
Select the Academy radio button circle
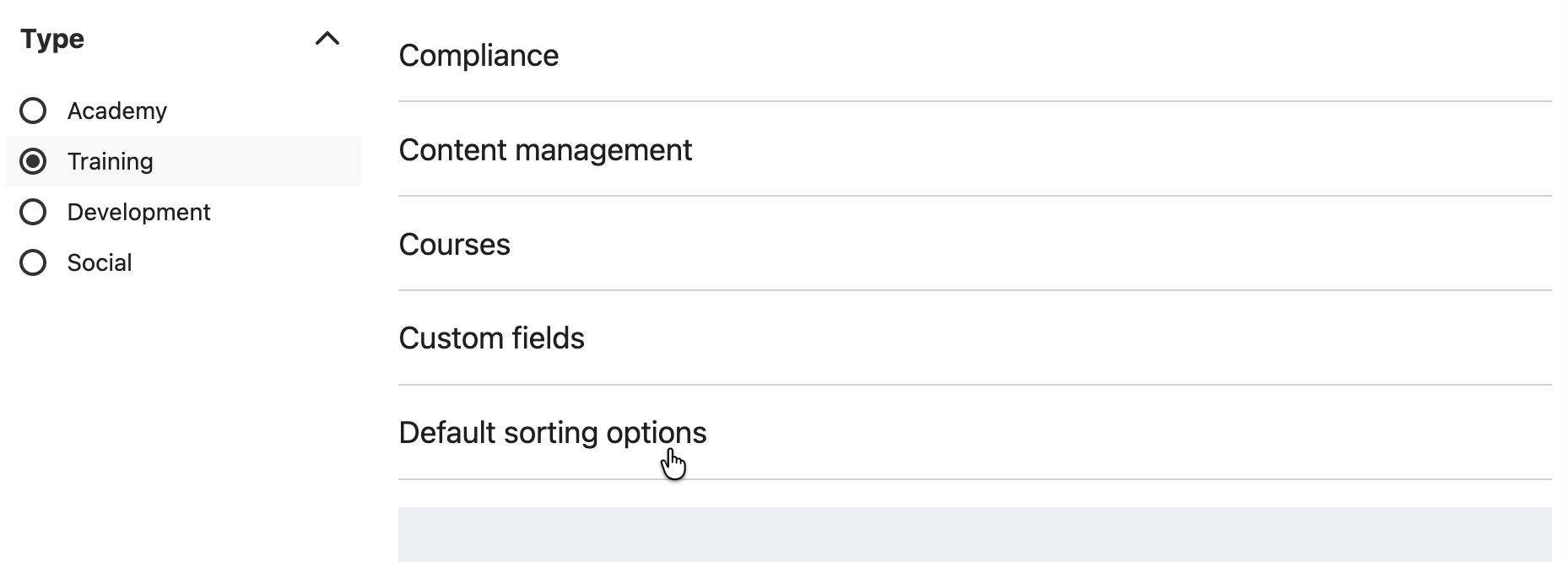coord(33,111)
